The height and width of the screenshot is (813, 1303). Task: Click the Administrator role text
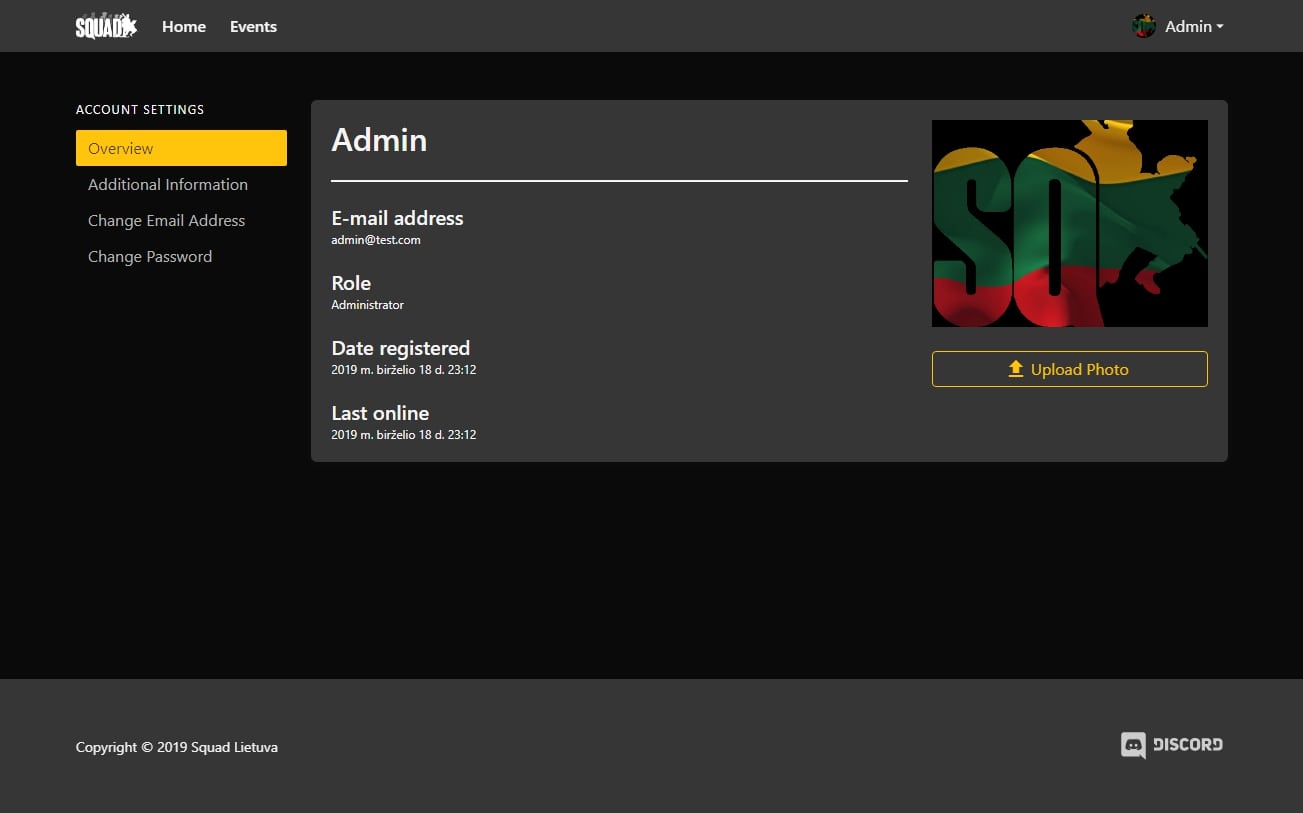point(368,305)
